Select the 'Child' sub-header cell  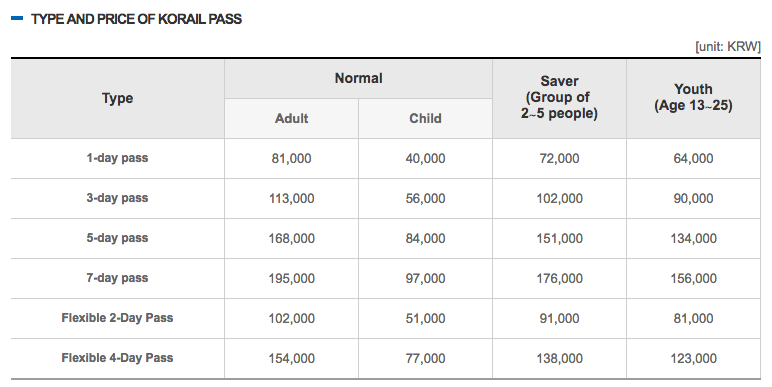pyautogui.click(x=425, y=119)
